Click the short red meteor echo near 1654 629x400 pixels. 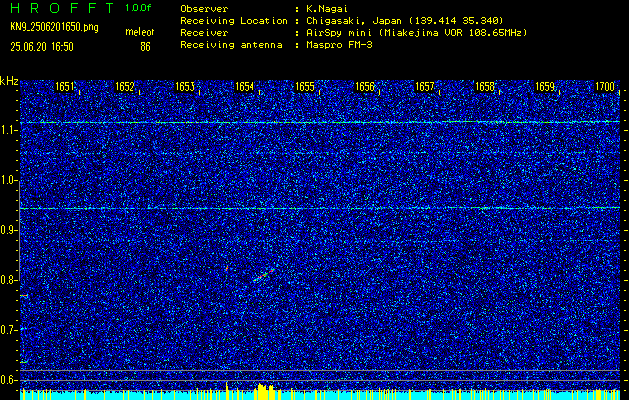tap(227, 268)
